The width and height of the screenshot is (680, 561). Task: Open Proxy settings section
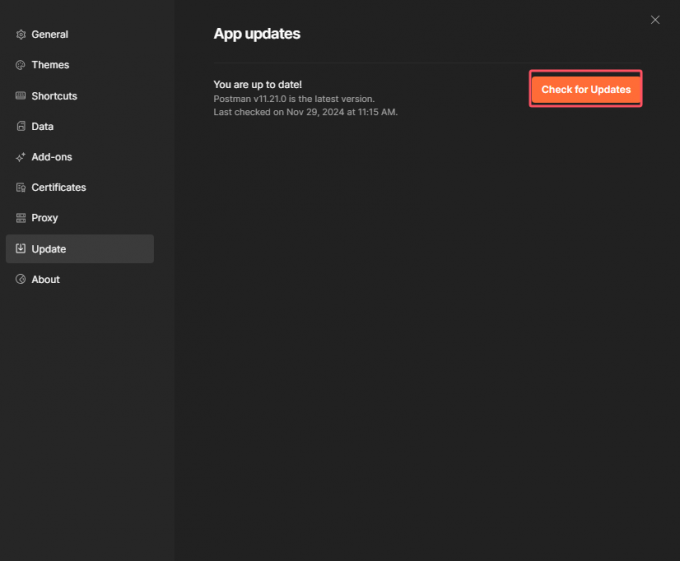80,218
